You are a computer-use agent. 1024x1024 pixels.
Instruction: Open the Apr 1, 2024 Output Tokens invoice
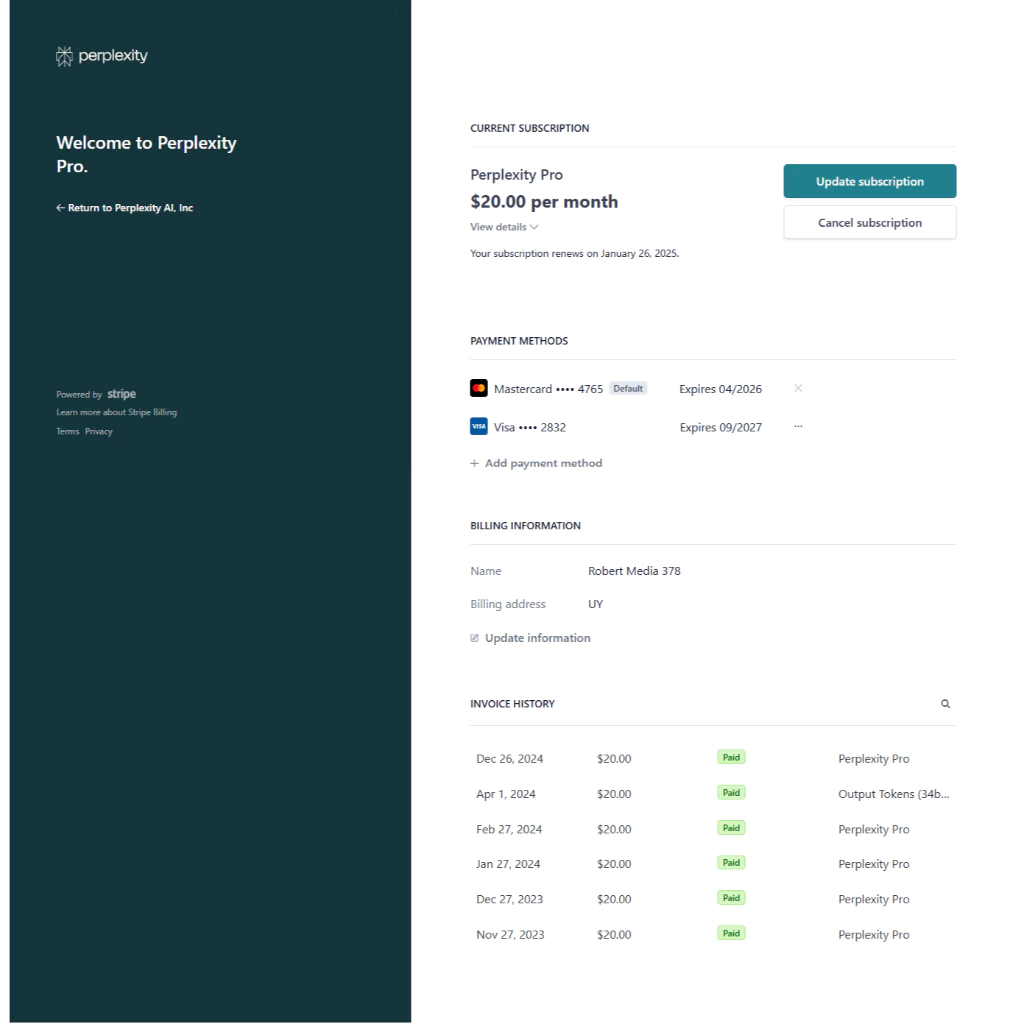click(x=893, y=794)
